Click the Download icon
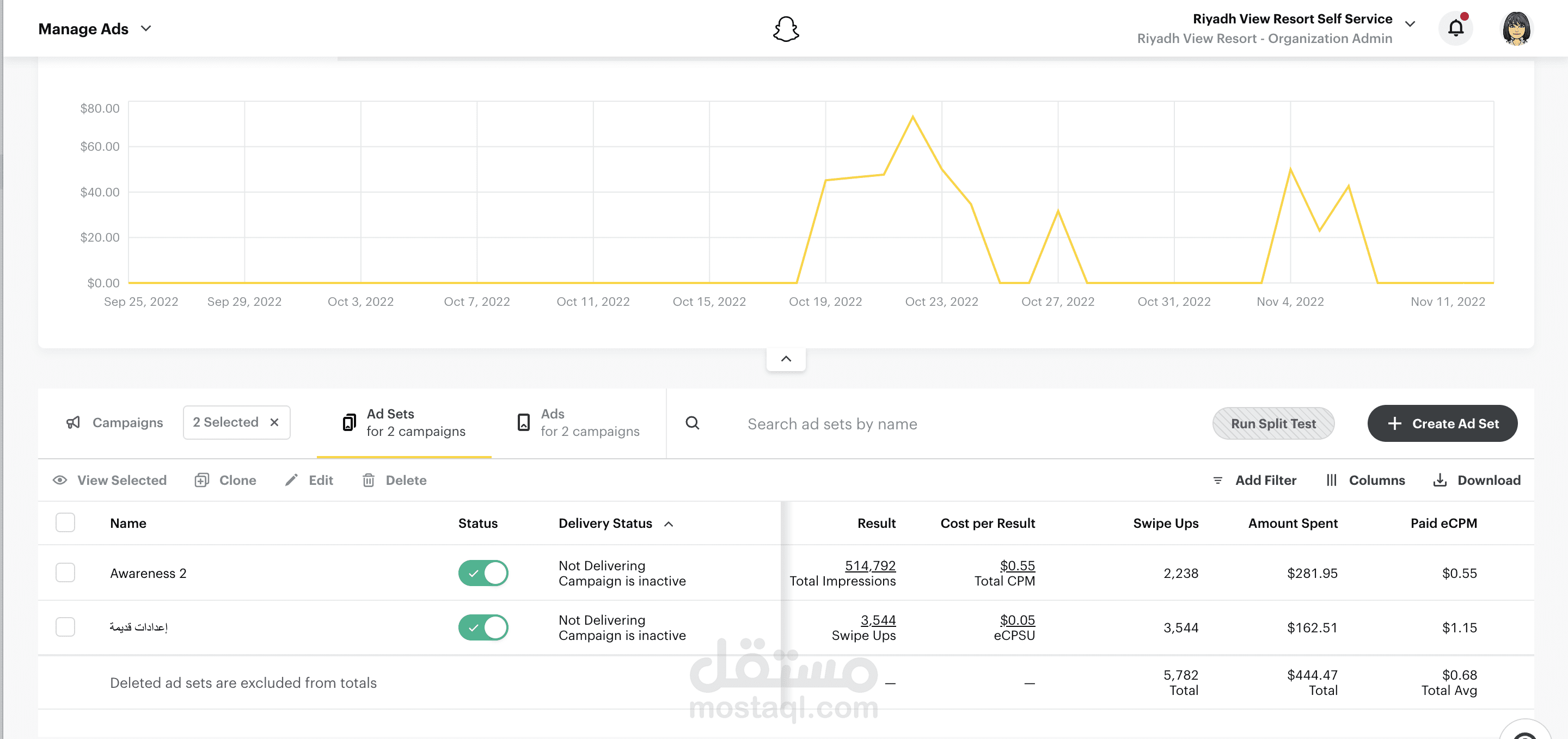Viewport: 1568px width, 739px height. 1440,480
